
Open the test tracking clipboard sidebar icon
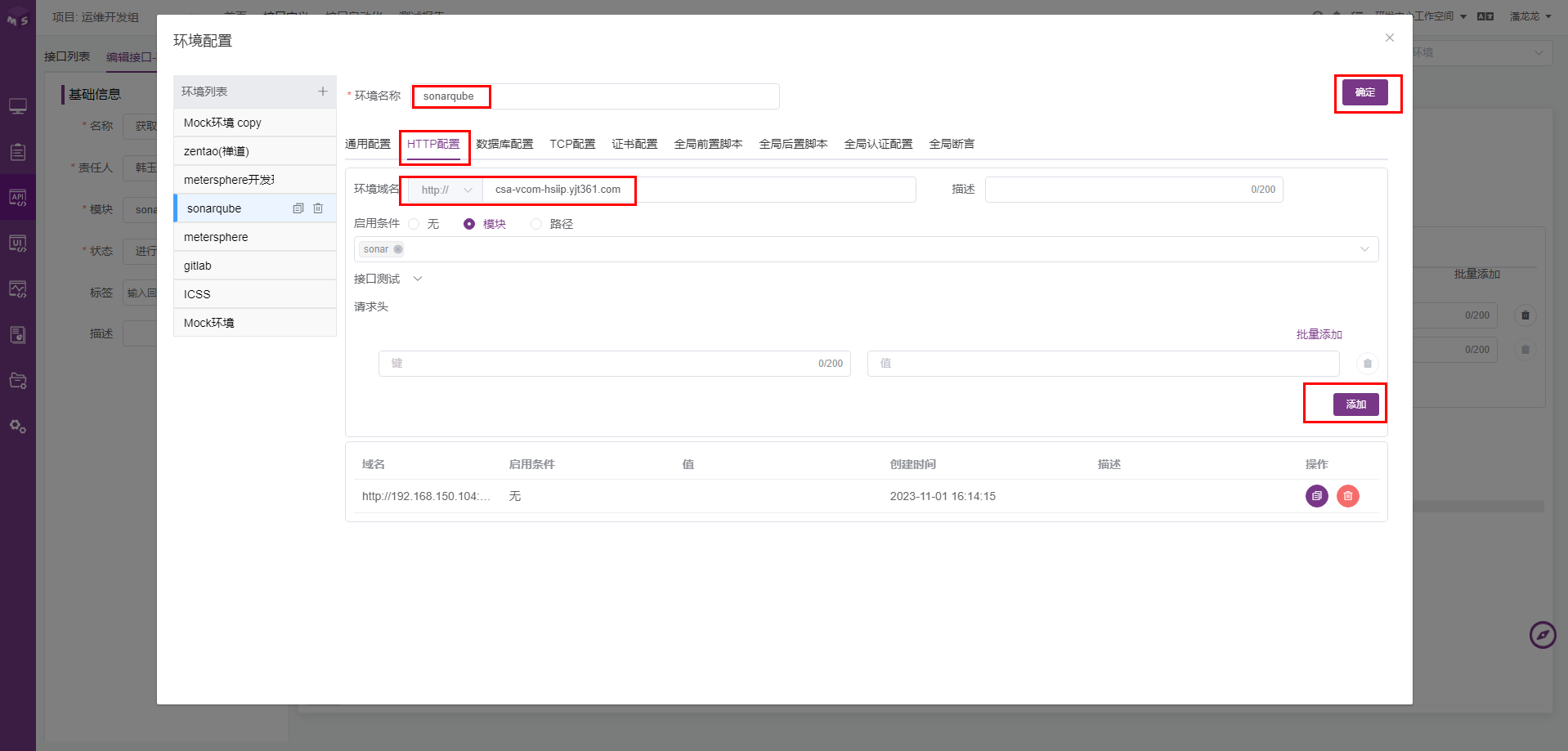pyautogui.click(x=18, y=152)
